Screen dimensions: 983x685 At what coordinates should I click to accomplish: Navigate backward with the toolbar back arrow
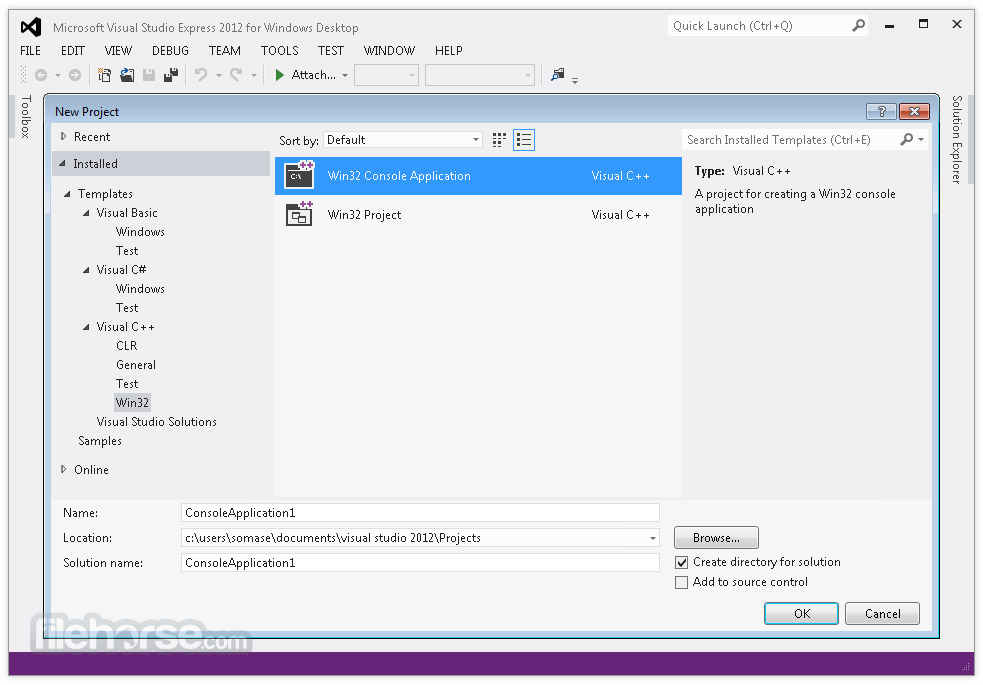[x=41, y=75]
